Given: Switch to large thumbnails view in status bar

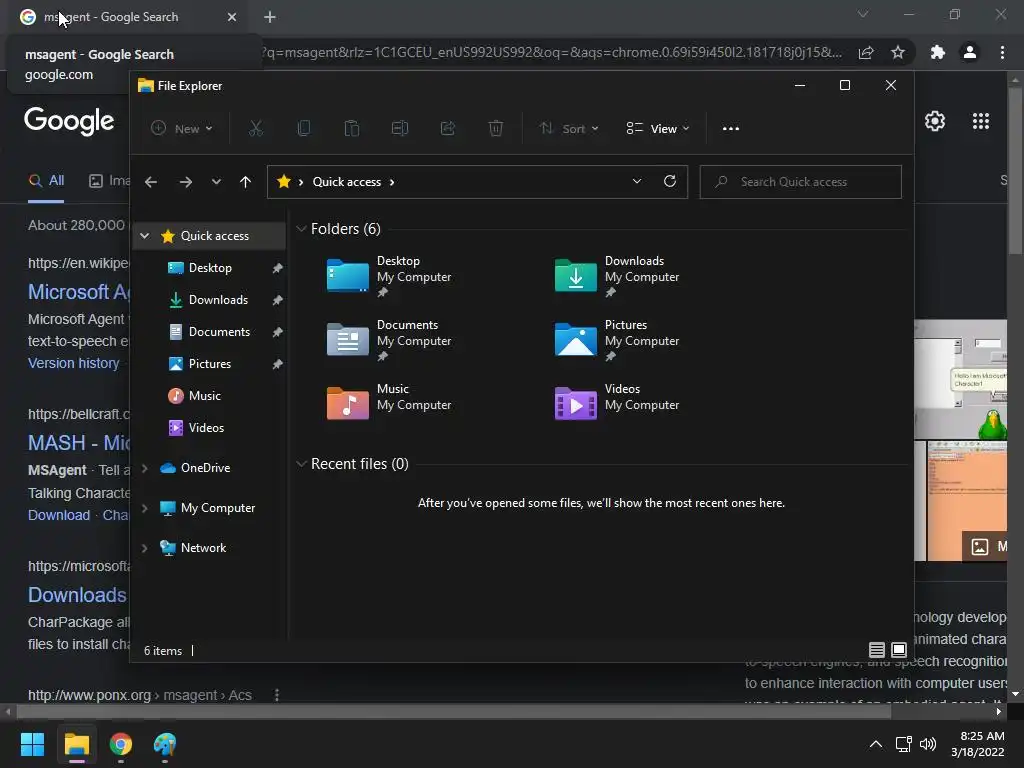Looking at the screenshot, I should (x=899, y=650).
